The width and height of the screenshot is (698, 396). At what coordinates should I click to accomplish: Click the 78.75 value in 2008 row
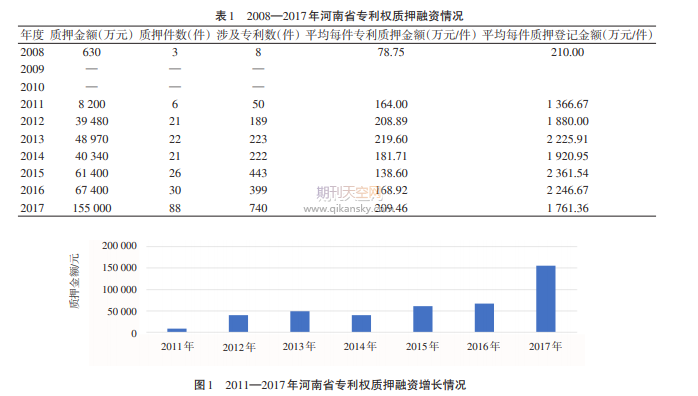click(x=391, y=53)
